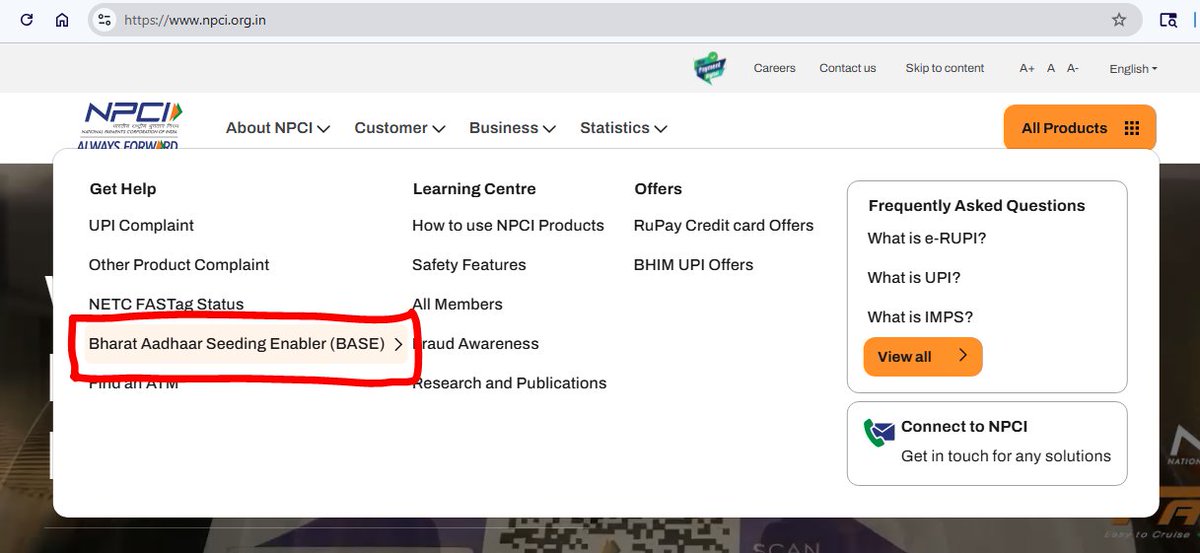Open the Careers link

775,68
